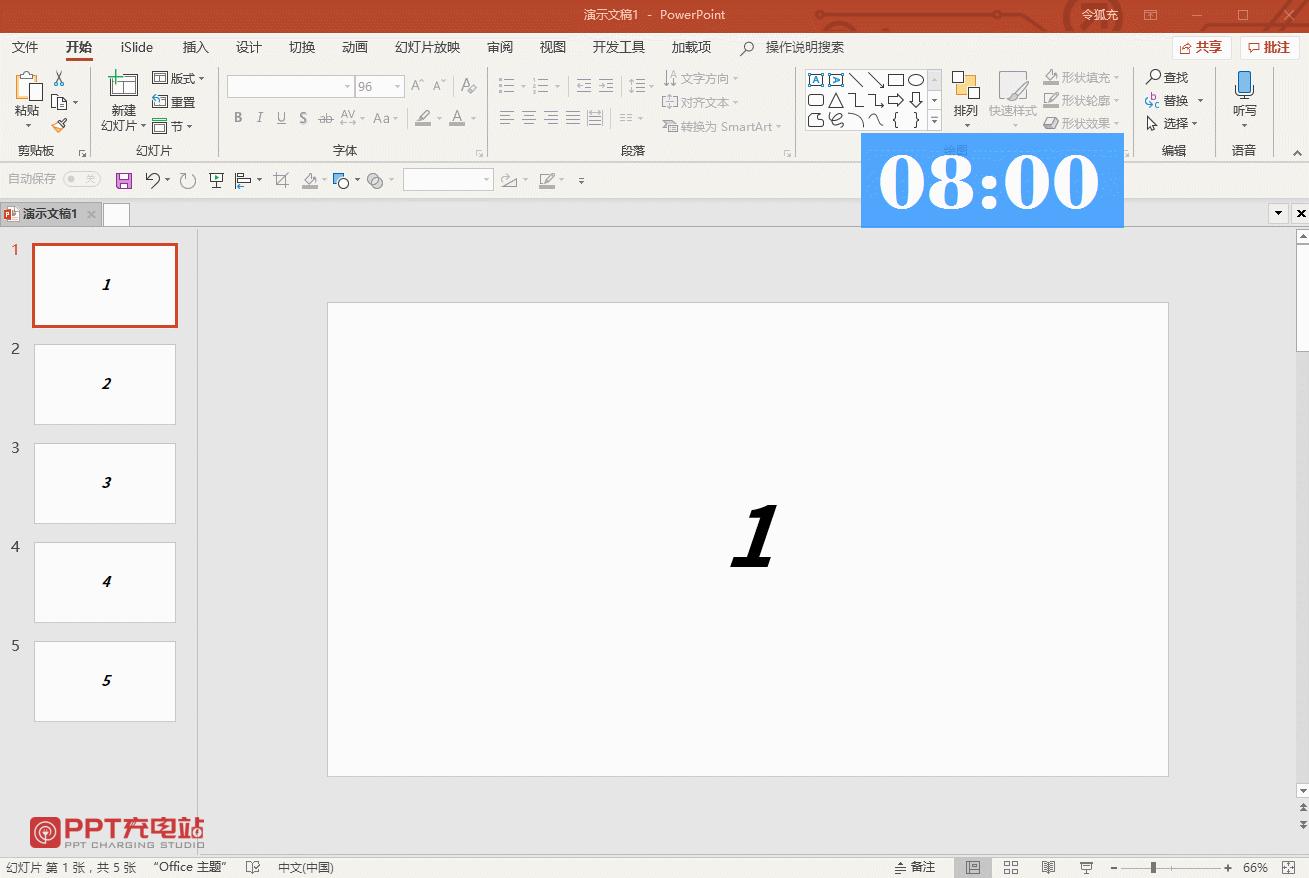Click fit slide to window icon

1289,867
